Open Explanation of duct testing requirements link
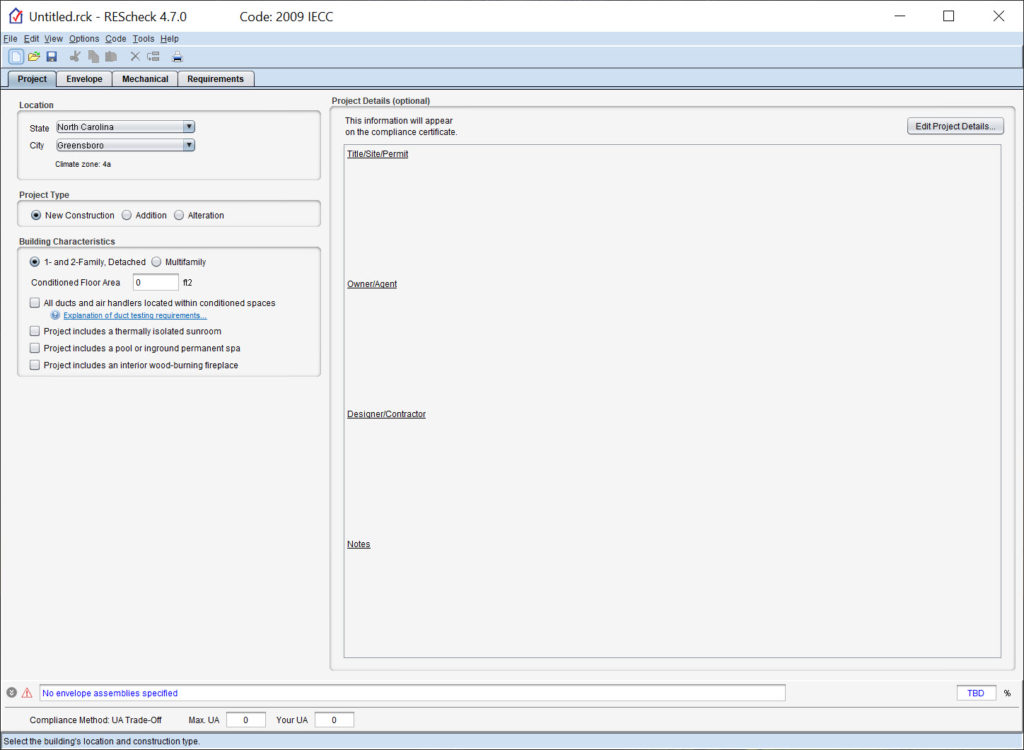The width and height of the screenshot is (1024, 750). [x=135, y=316]
